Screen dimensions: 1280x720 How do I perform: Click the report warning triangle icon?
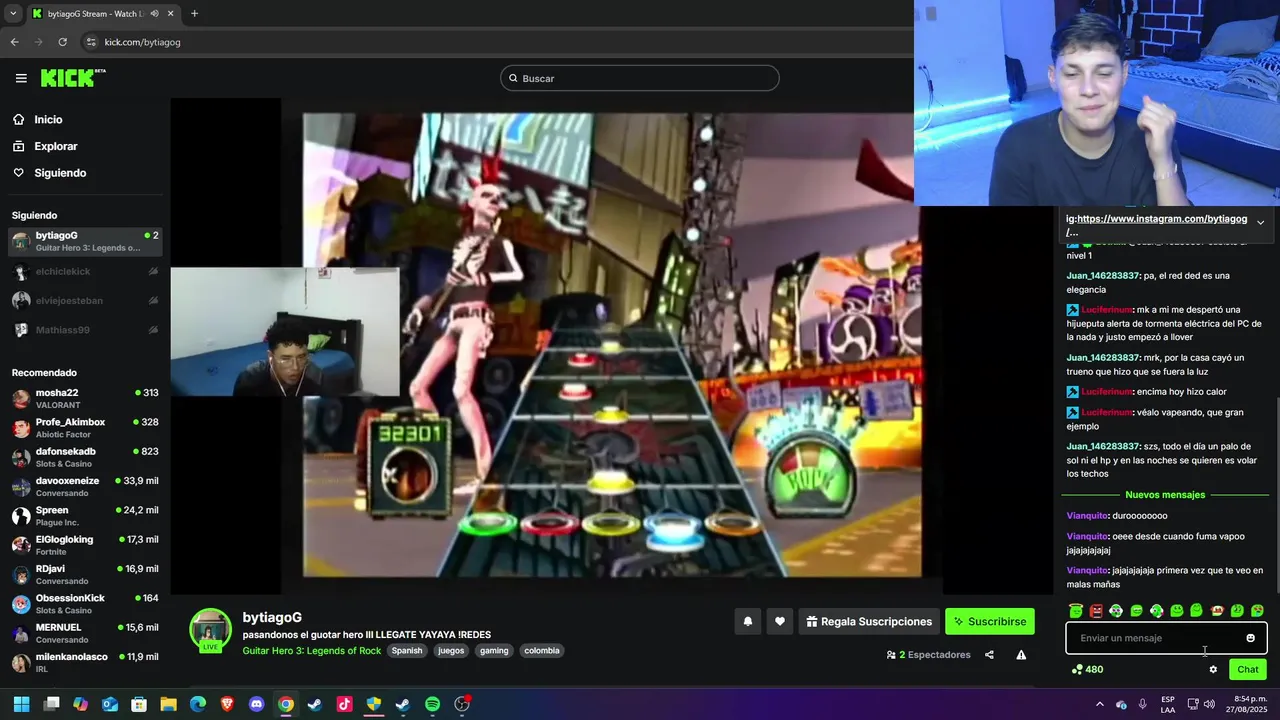(x=1021, y=655)
